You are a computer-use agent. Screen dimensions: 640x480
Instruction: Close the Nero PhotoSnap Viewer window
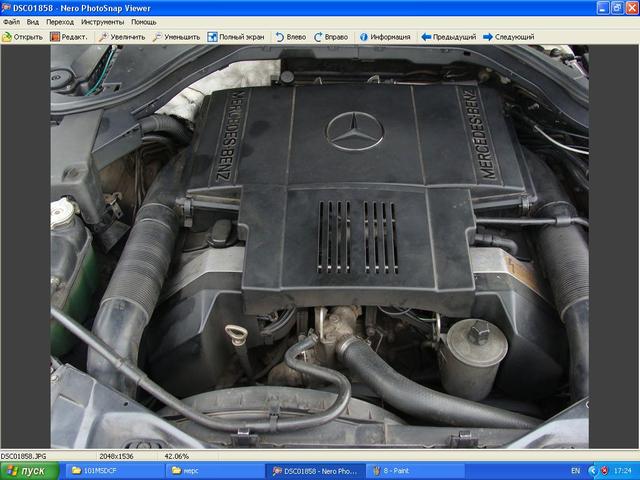click(x=632, y=8)
